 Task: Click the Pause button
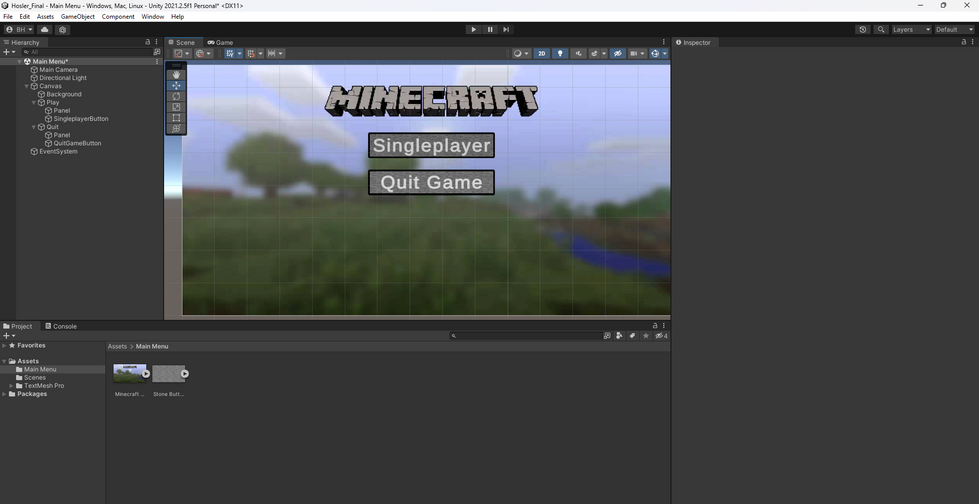[490, 29]
